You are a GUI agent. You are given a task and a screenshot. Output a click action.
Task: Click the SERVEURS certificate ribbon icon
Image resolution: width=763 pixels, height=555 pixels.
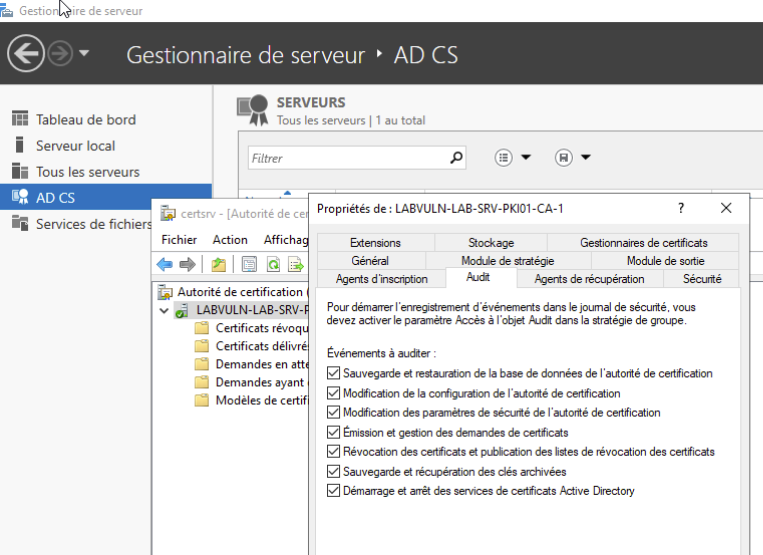[253, 110]
